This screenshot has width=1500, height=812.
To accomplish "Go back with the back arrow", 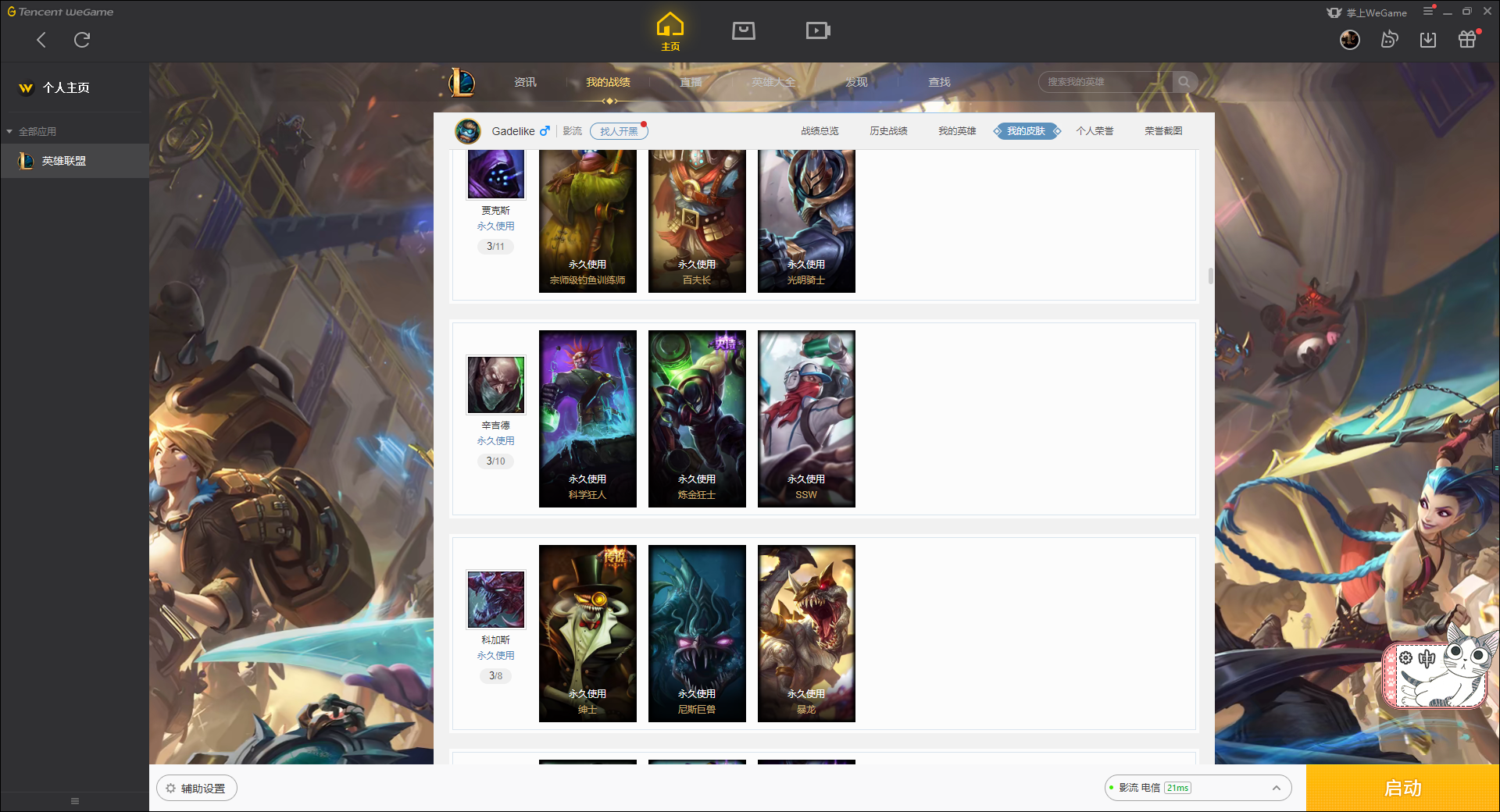I will coord(41,40).
